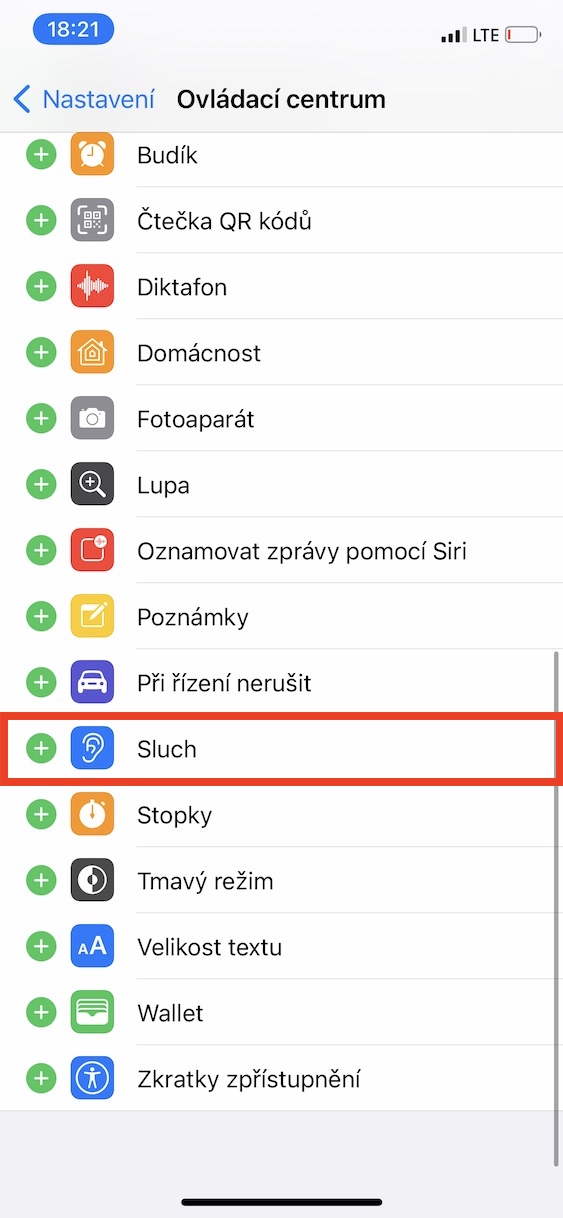Tap the Čtečka QR kódů scanner icon
This screenshot has width=563, height=1218.
click(x=92, y=221)
